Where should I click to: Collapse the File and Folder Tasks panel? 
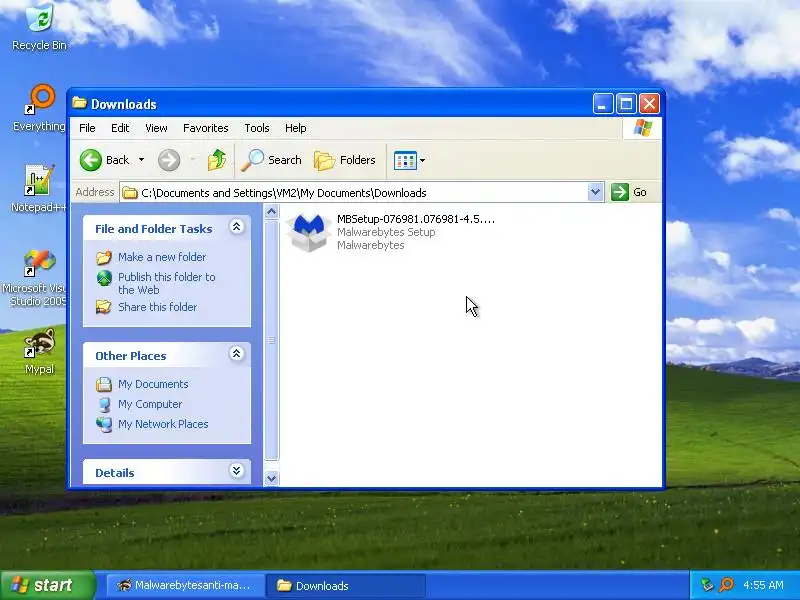[236, 227]
